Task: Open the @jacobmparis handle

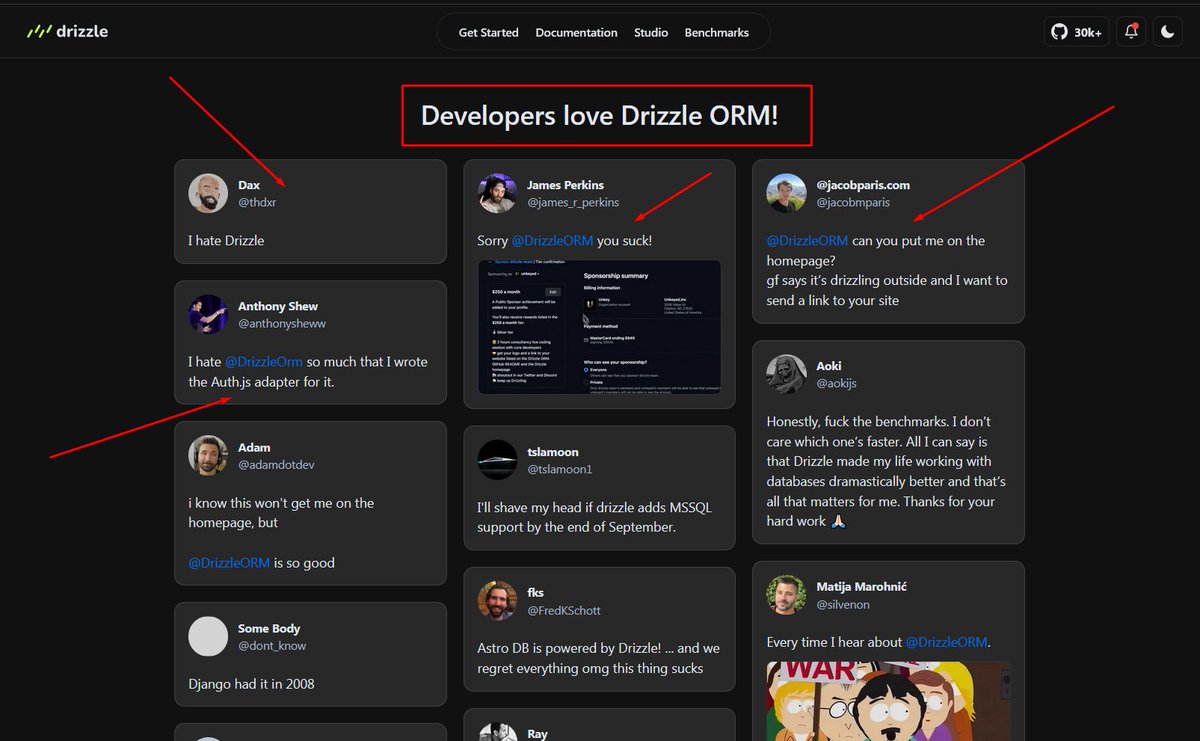Action: click(853, 202)
